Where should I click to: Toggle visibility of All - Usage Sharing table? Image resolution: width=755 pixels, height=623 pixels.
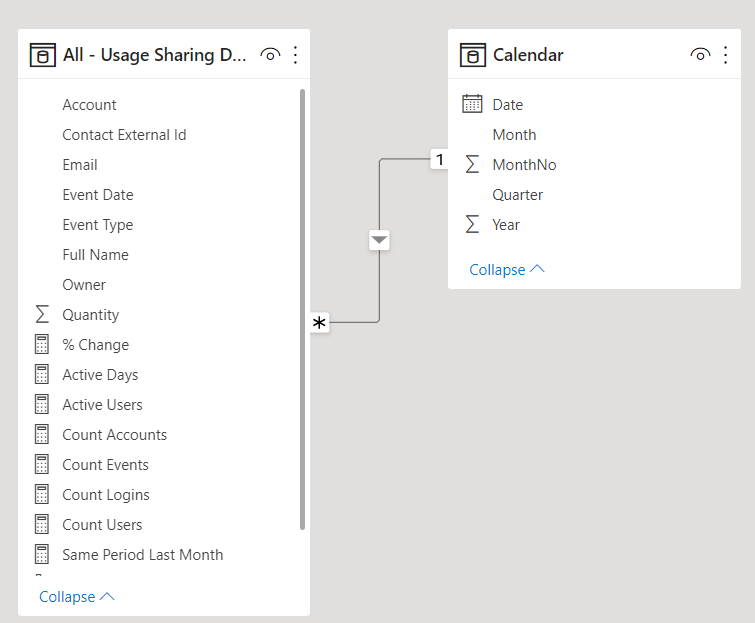tap(270, 55)
